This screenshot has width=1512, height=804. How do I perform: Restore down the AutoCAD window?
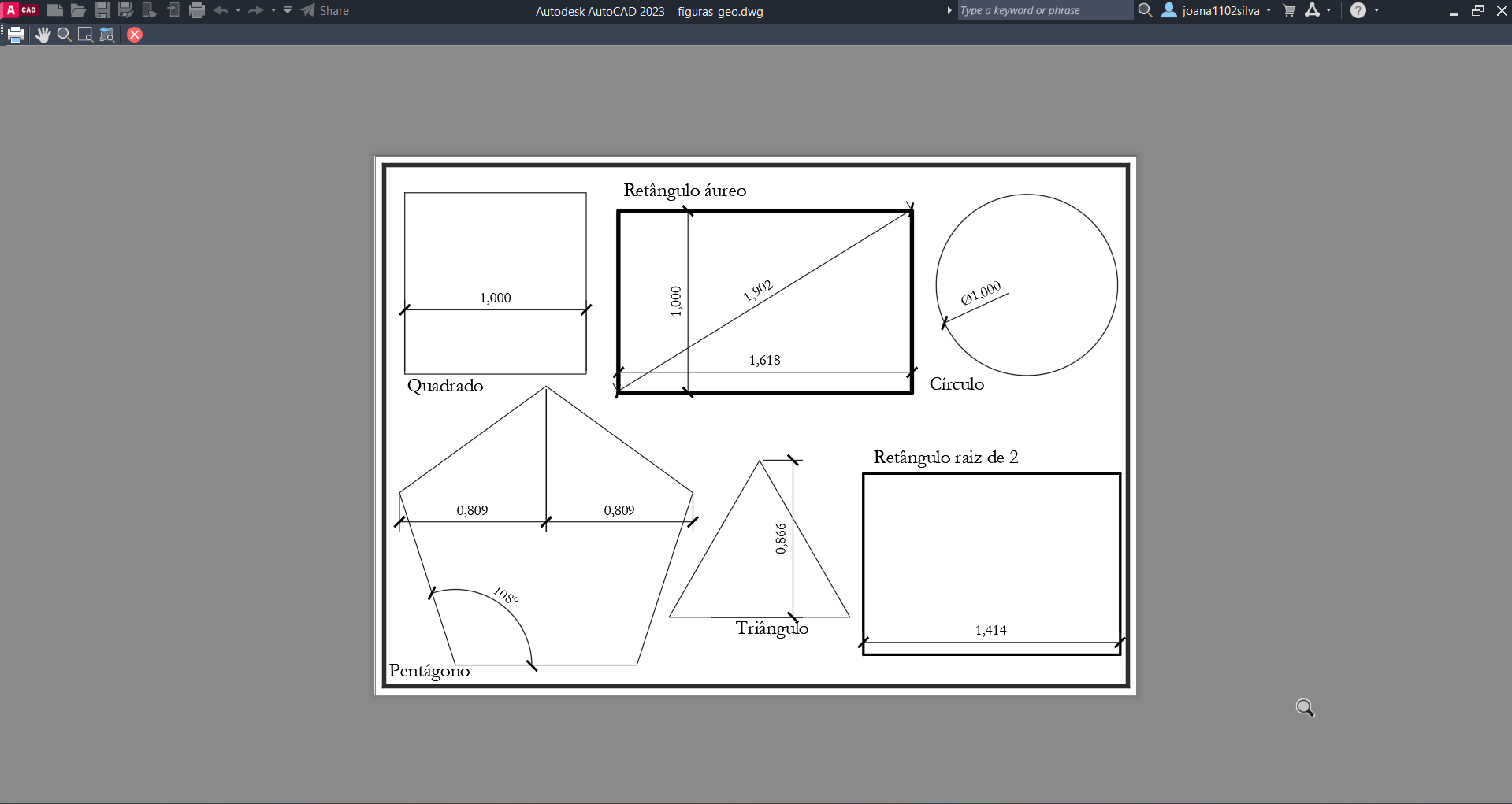1477,11
